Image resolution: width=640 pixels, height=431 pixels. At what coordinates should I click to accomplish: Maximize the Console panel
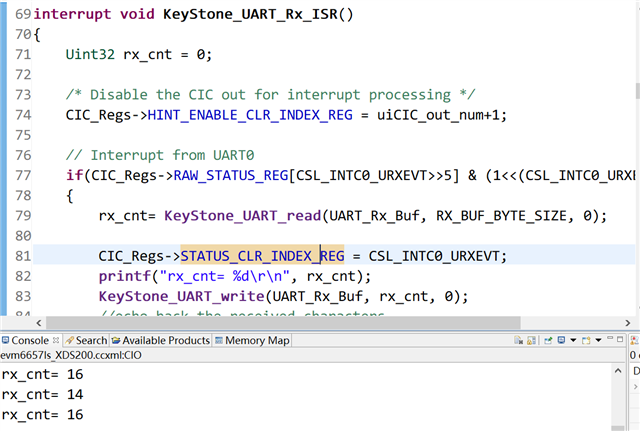point(620,339)
